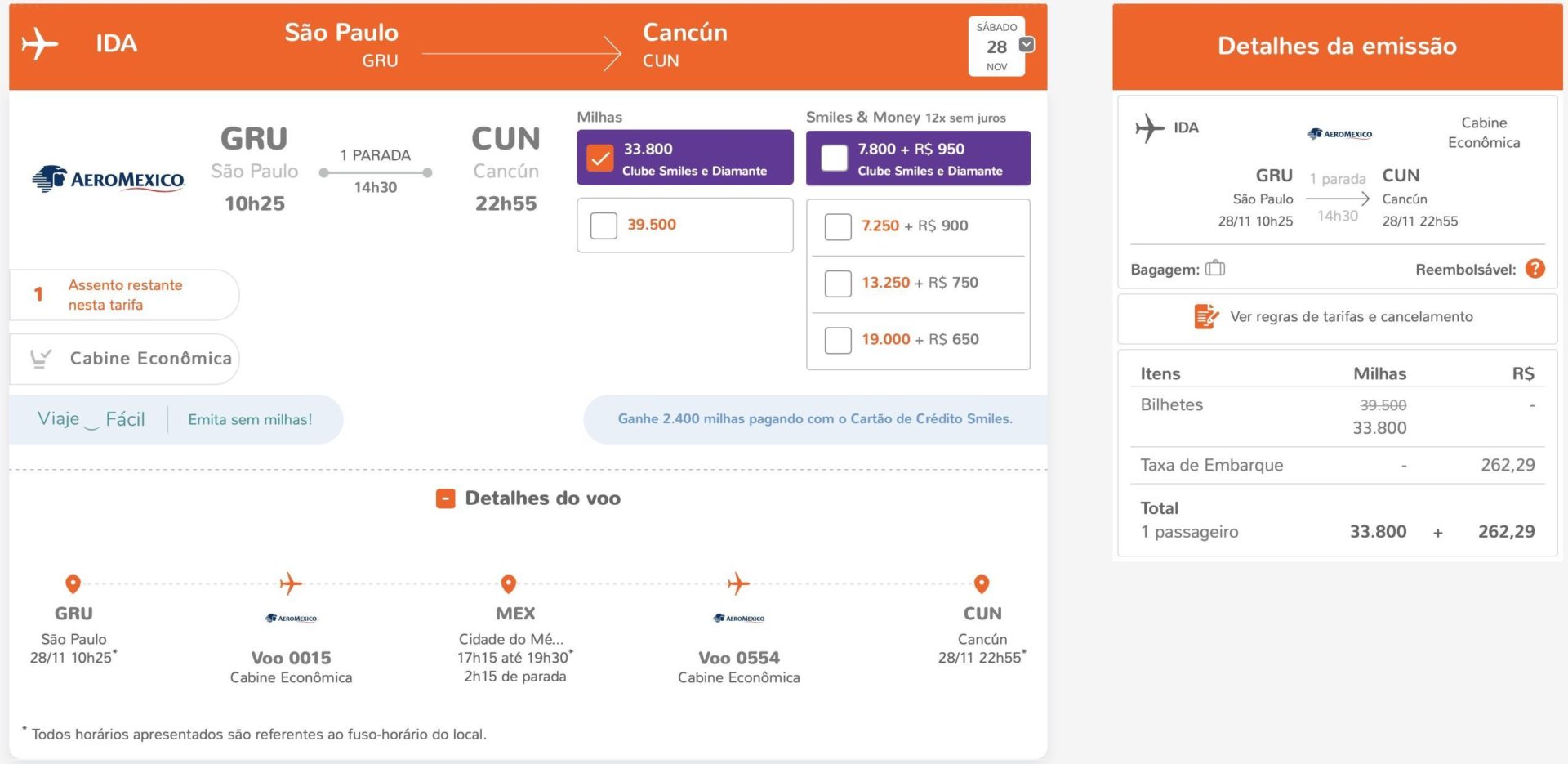
Task: Click the Reembolsável question mark icon
Action: 1535,269
